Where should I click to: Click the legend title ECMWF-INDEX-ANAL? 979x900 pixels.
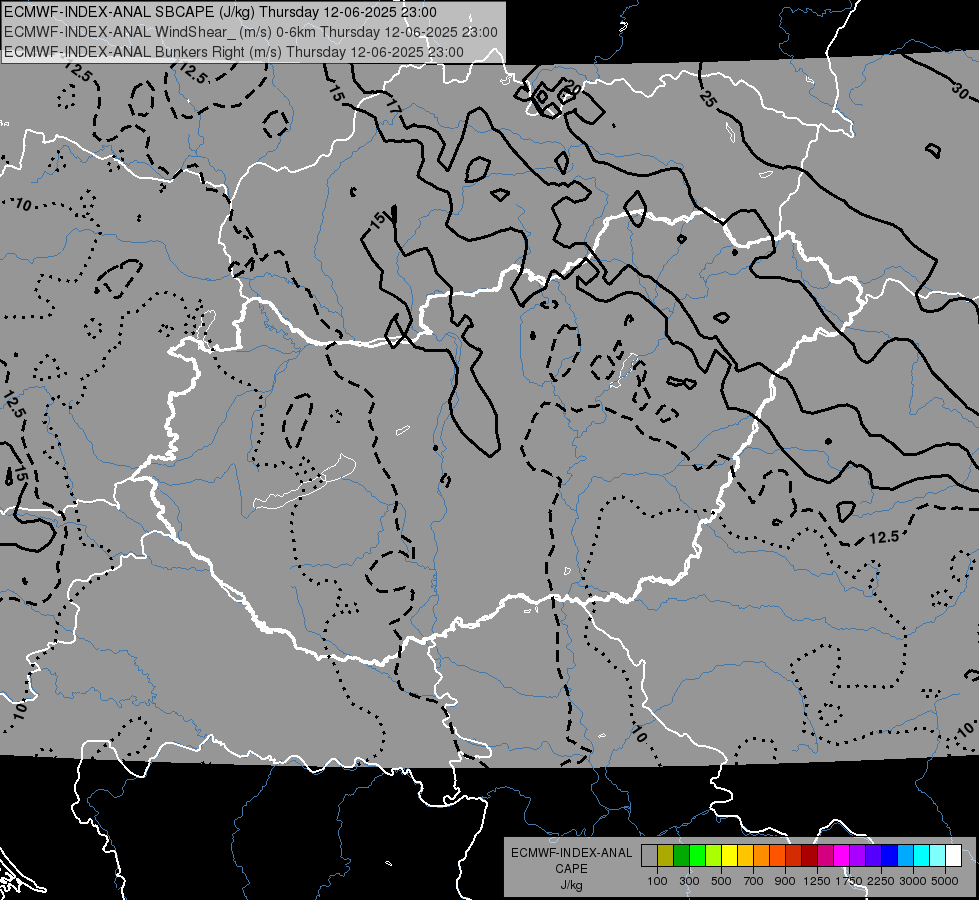click(x=571, y=853)
